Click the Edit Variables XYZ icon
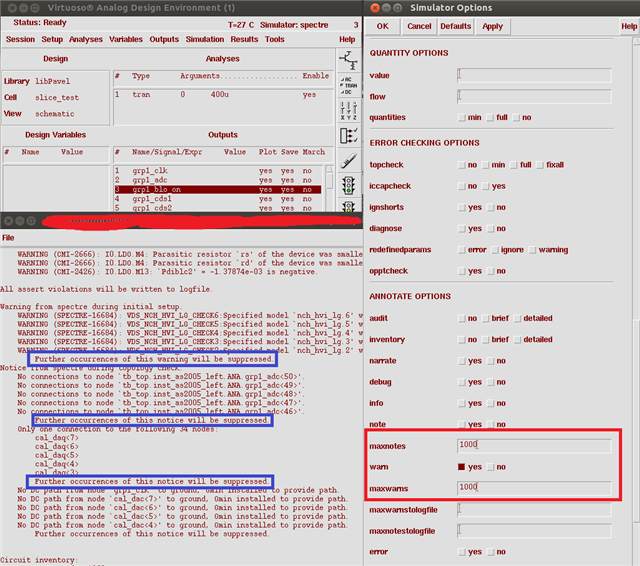The height and width of the screenshot is (566, 640). (x=348, y=109)
